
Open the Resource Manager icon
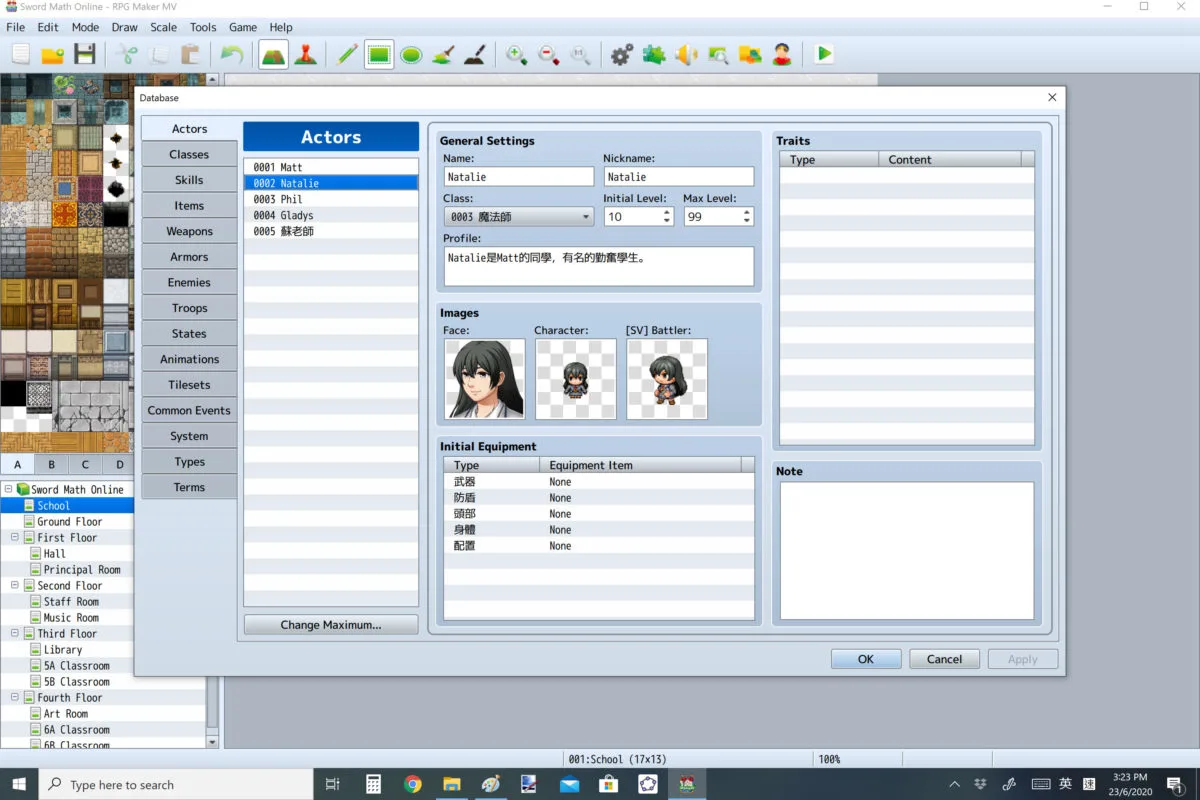[x=750, y=54]
